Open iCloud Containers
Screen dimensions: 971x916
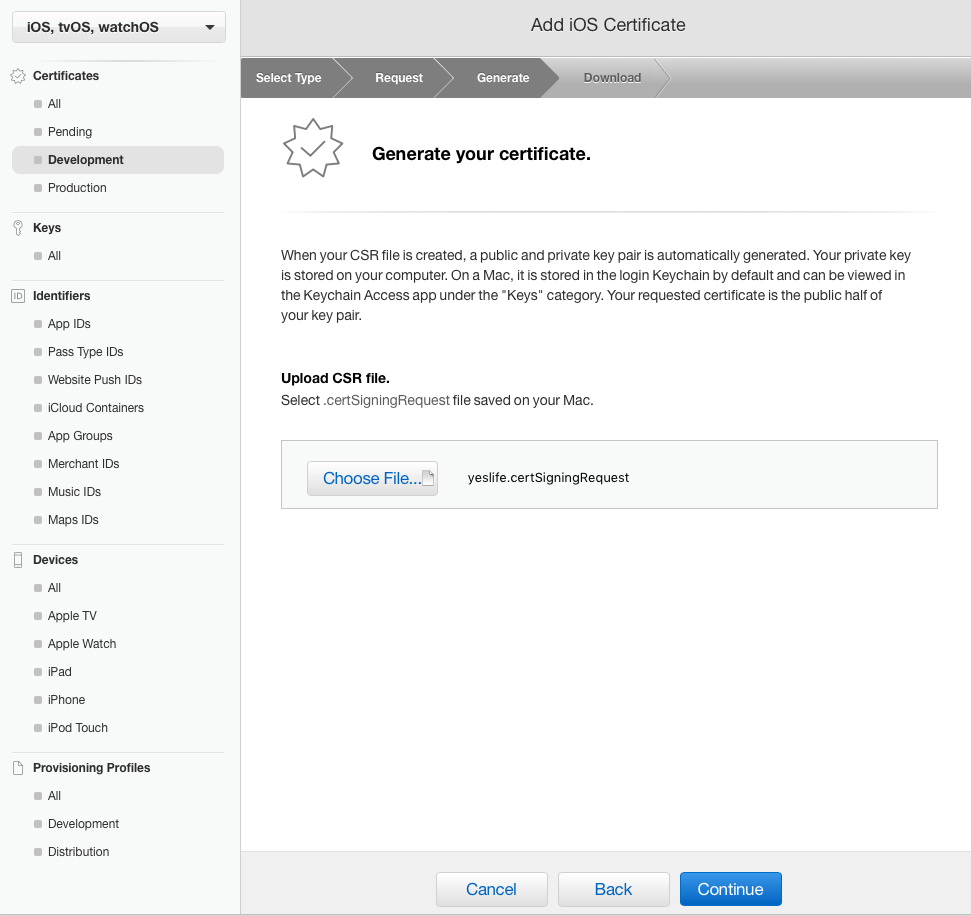pos(95,408)
